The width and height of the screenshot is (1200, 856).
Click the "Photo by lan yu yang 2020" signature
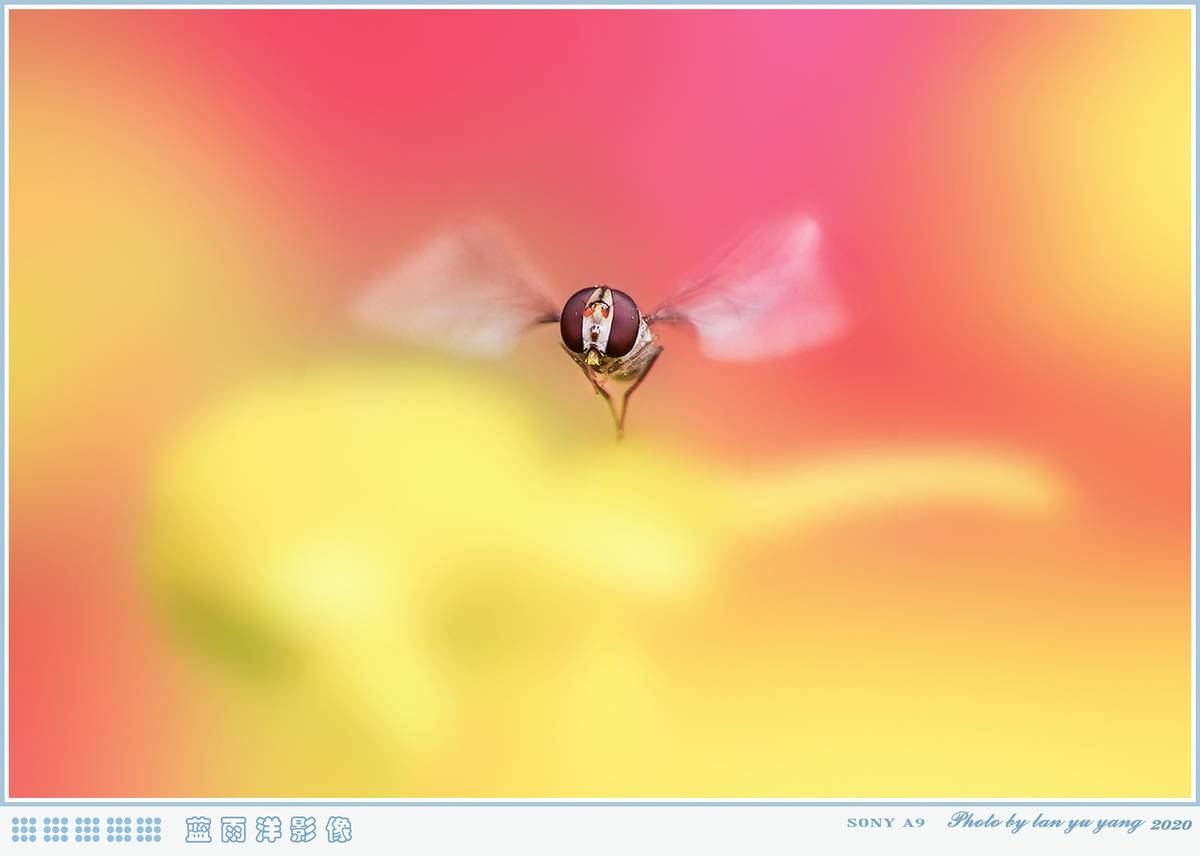1069,822
